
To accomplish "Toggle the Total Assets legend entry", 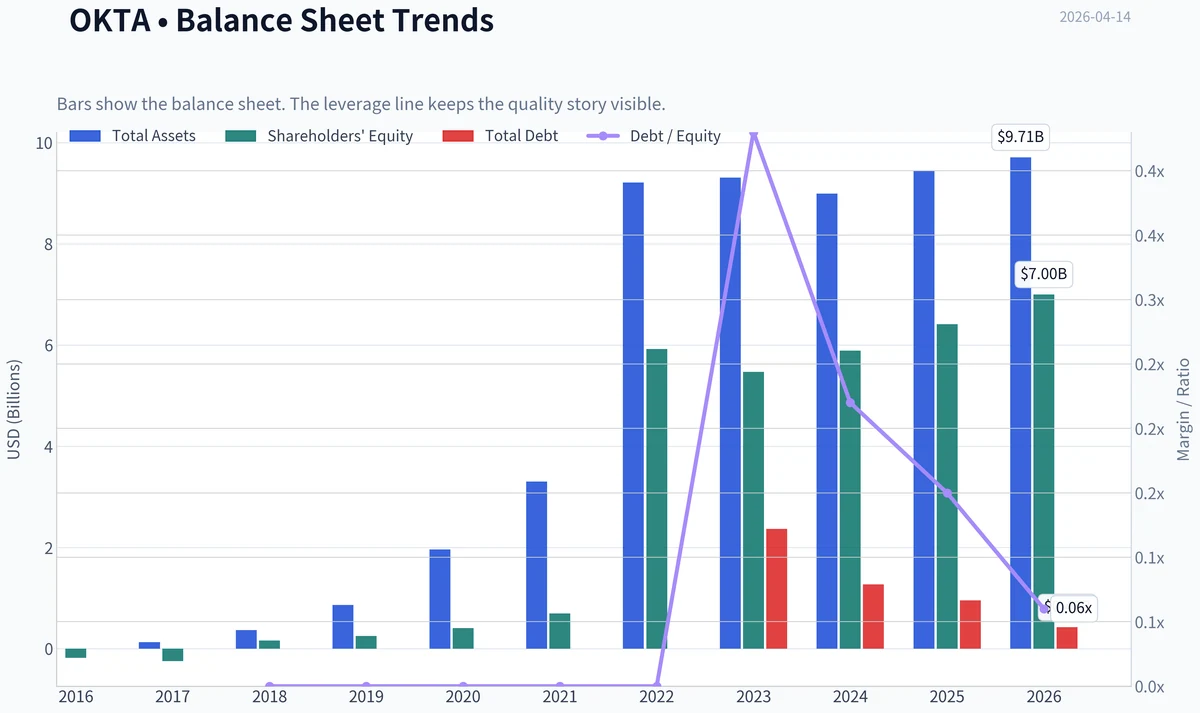I will point(133,135).
